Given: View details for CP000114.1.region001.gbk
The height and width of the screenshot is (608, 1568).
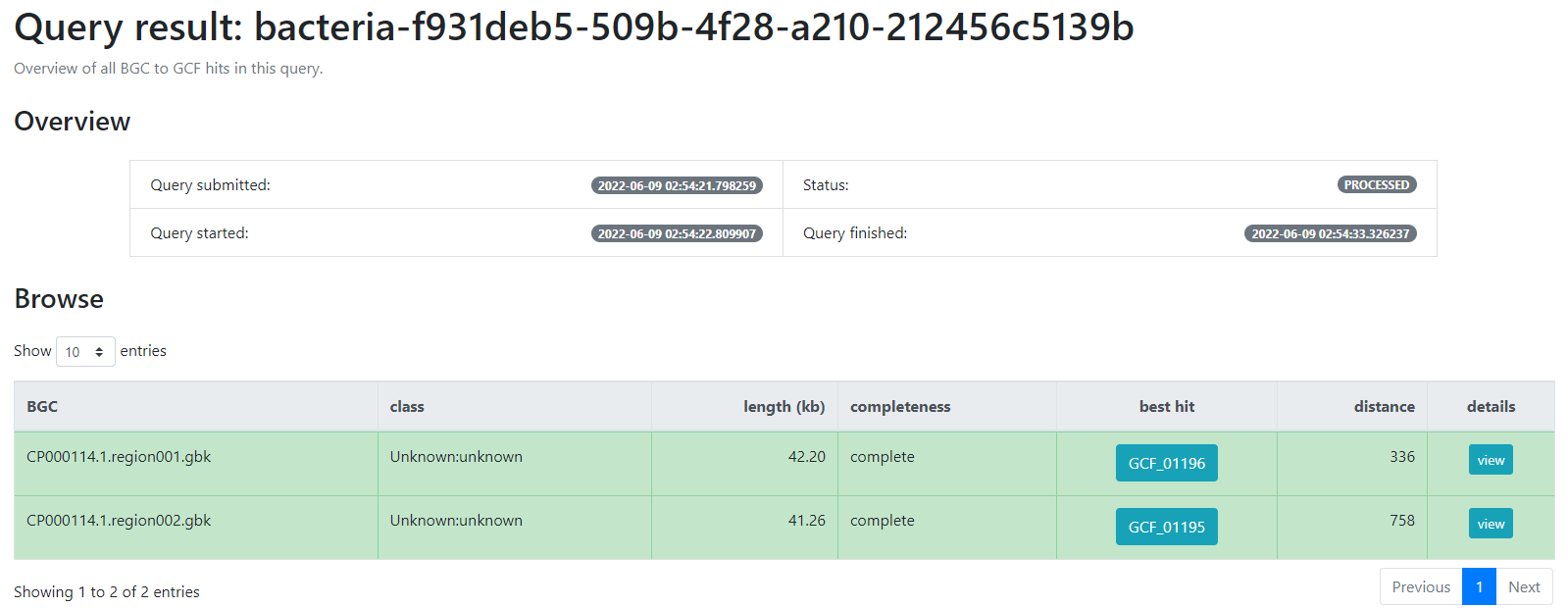Looking at the screenshot, I should click(x=1490, y=459).
